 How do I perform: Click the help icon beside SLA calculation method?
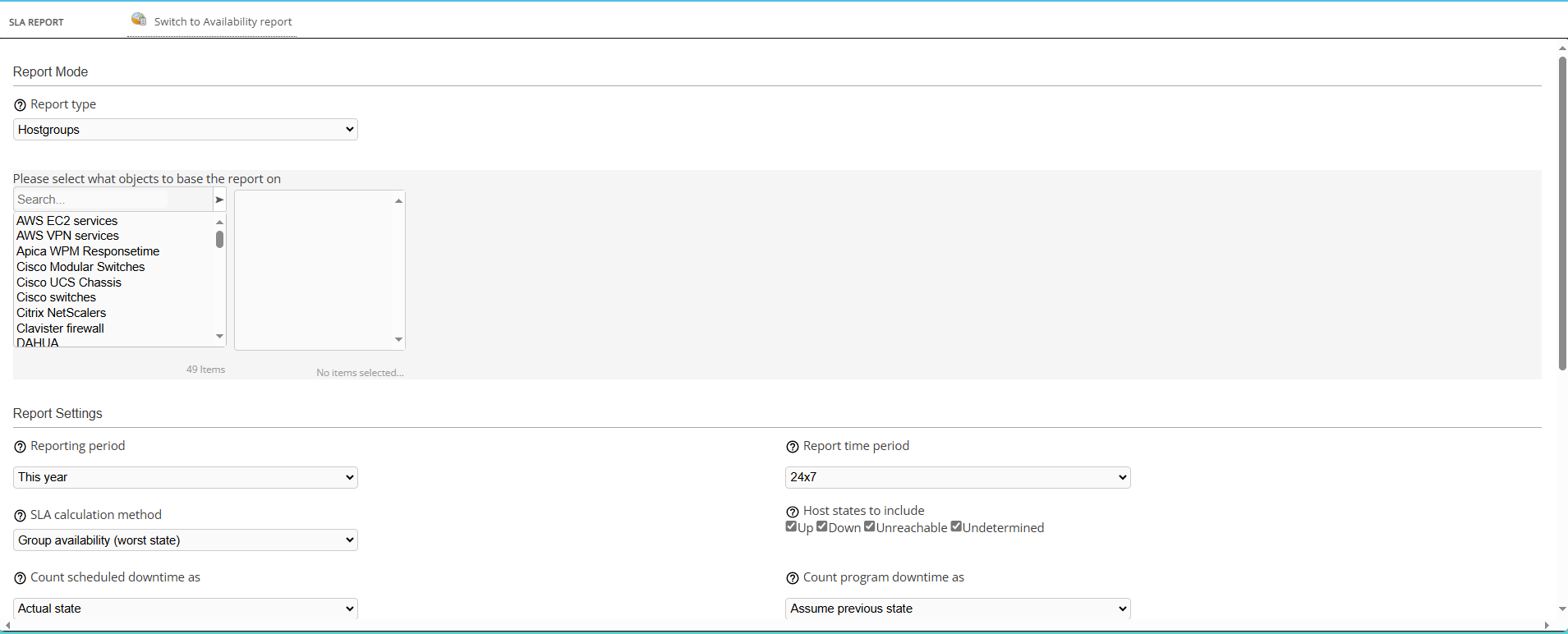20,516
